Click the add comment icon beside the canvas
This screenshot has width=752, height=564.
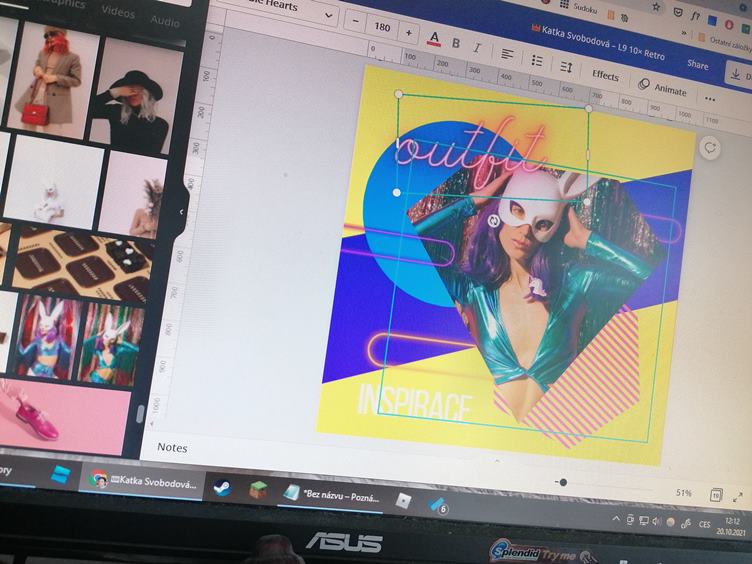pos(710,148)
